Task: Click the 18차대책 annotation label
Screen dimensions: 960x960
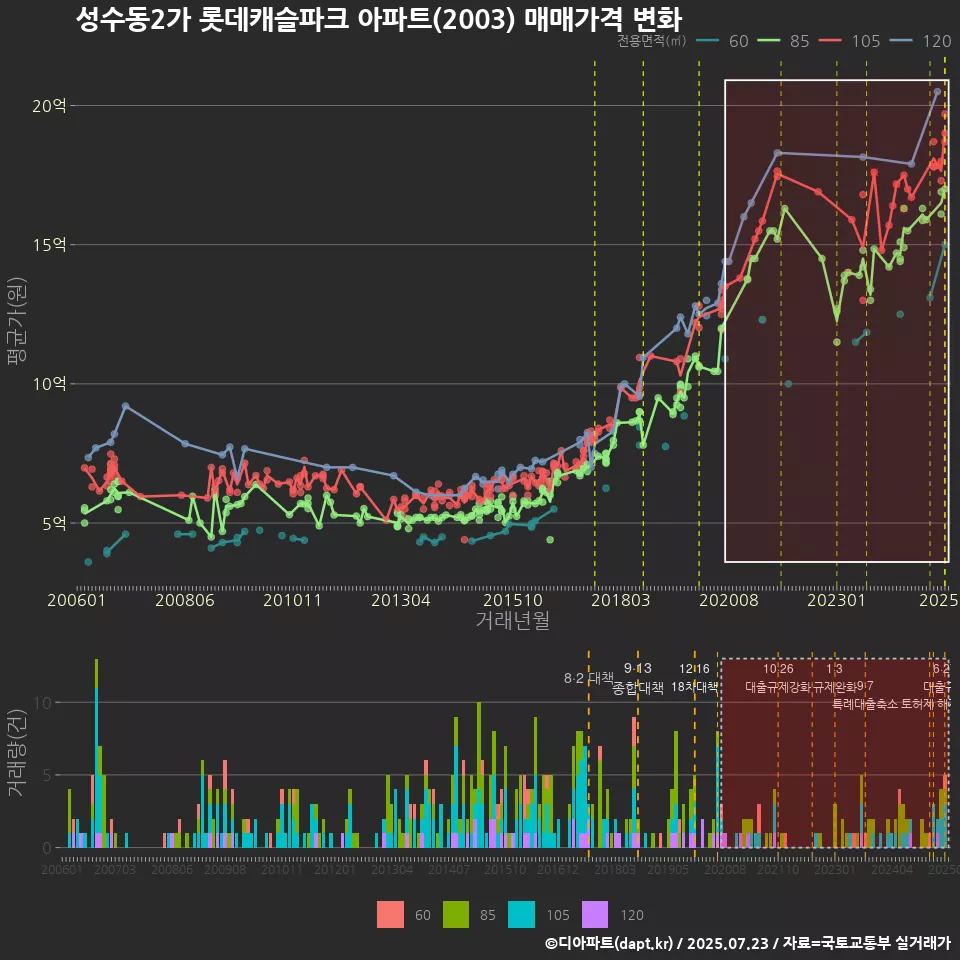Action: click(x=694, y=686)
